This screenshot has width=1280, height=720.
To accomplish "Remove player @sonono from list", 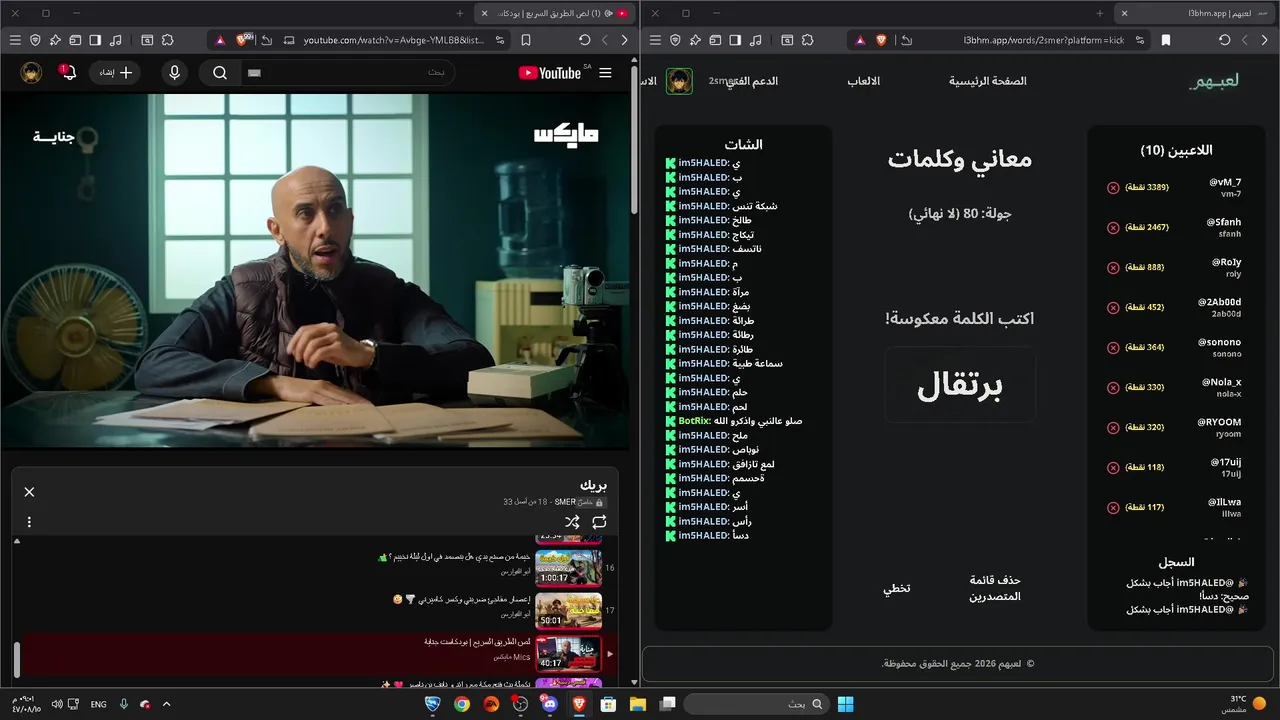I will pos(1113,347).
